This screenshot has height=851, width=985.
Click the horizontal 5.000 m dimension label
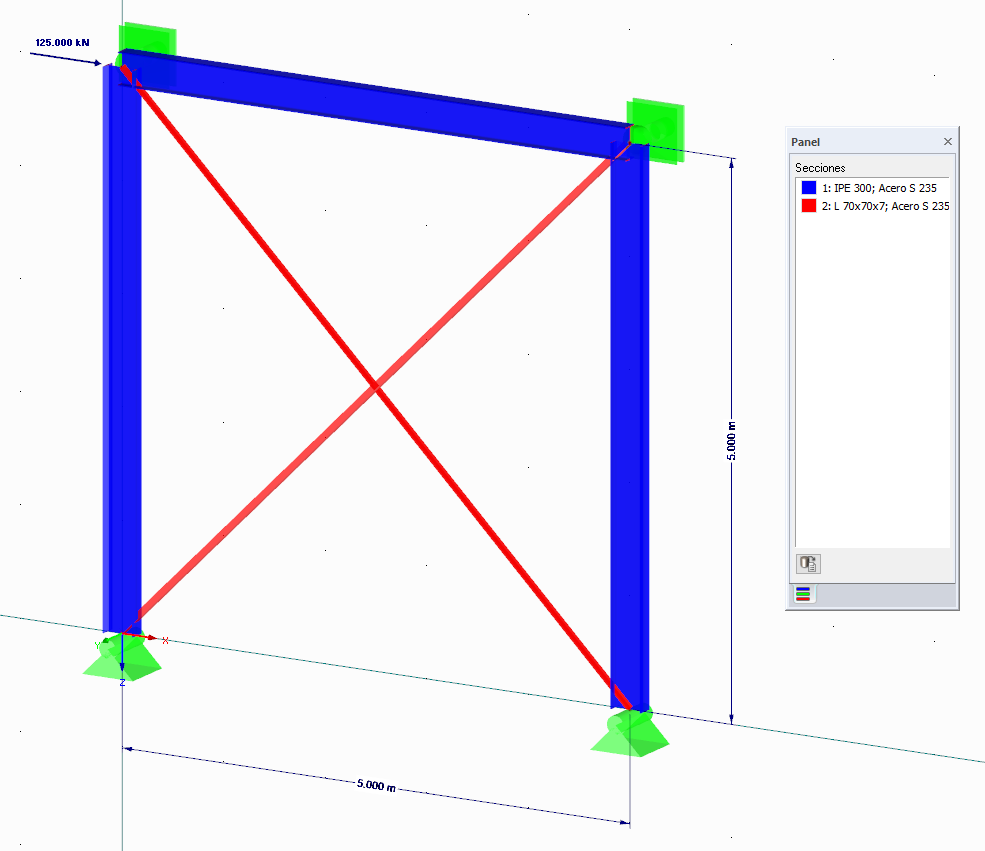(376, 785)
